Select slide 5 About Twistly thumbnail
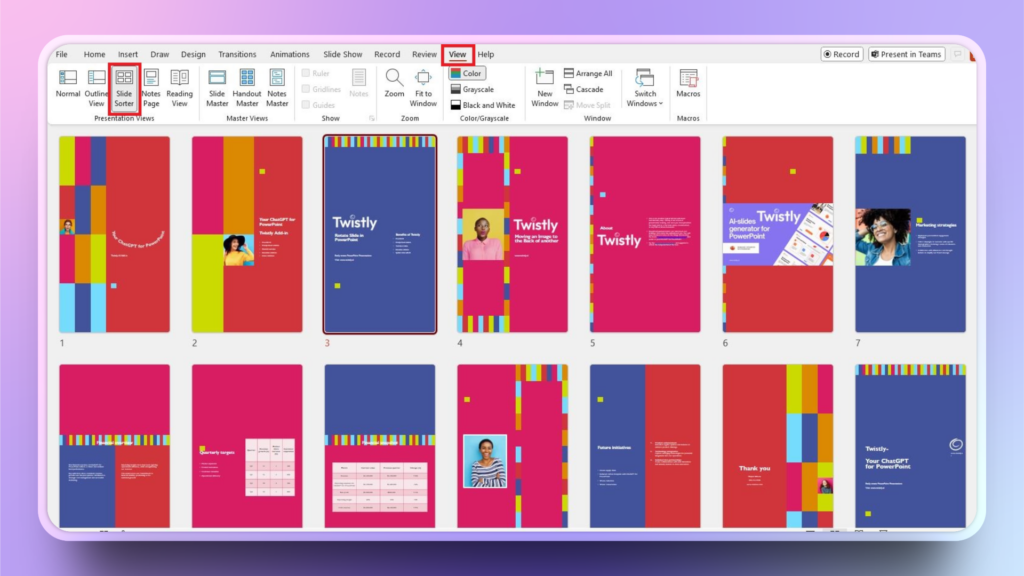The width and height of the screenshot is (1024, 576). 645,234
